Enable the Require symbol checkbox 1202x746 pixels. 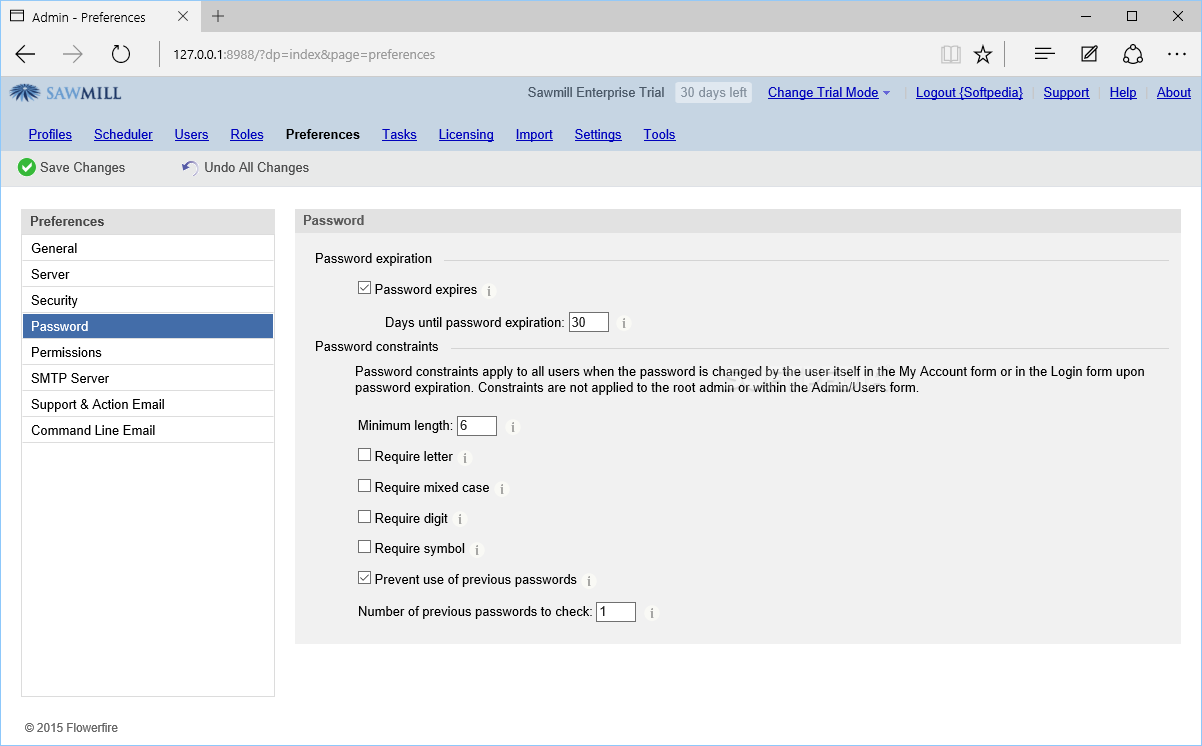click(x=364, y=547)
